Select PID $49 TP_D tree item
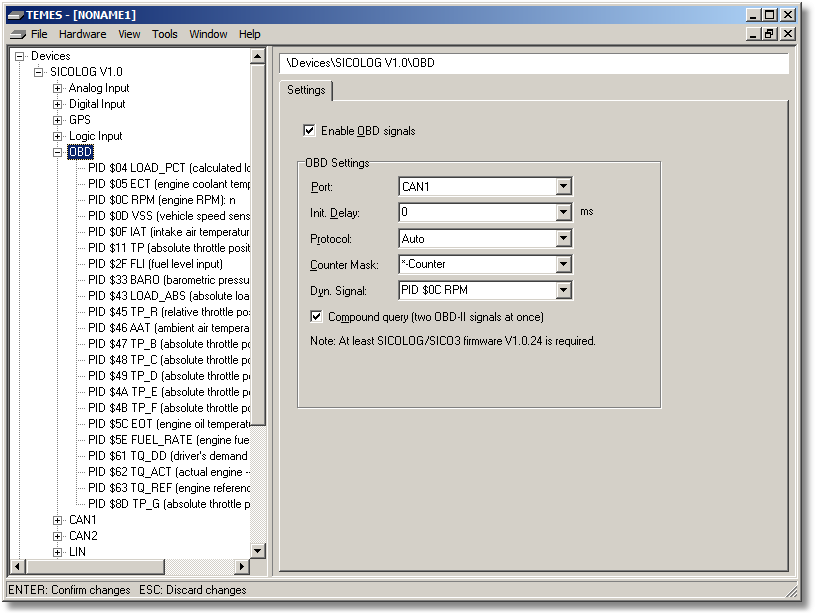This screenshot has width=816, height=616. 169,376
